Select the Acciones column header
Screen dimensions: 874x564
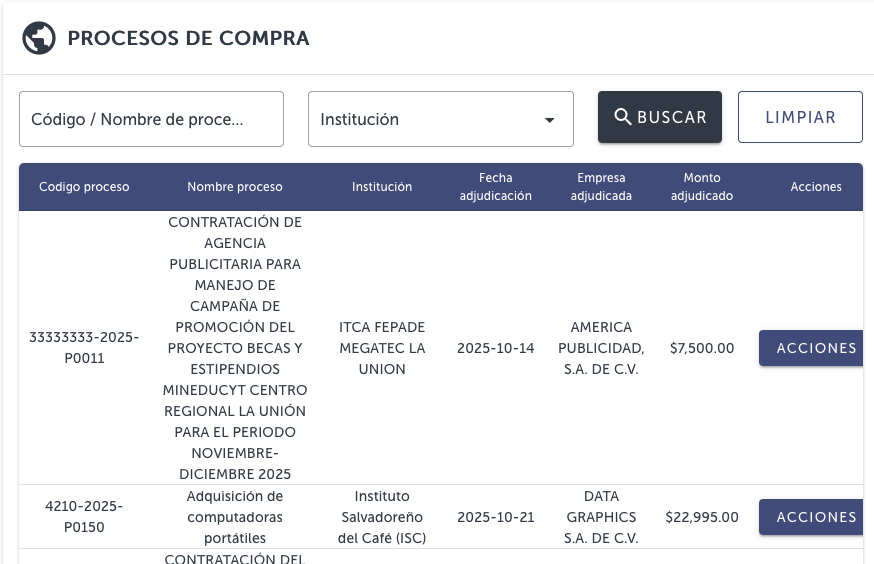(x=816, y=187)
